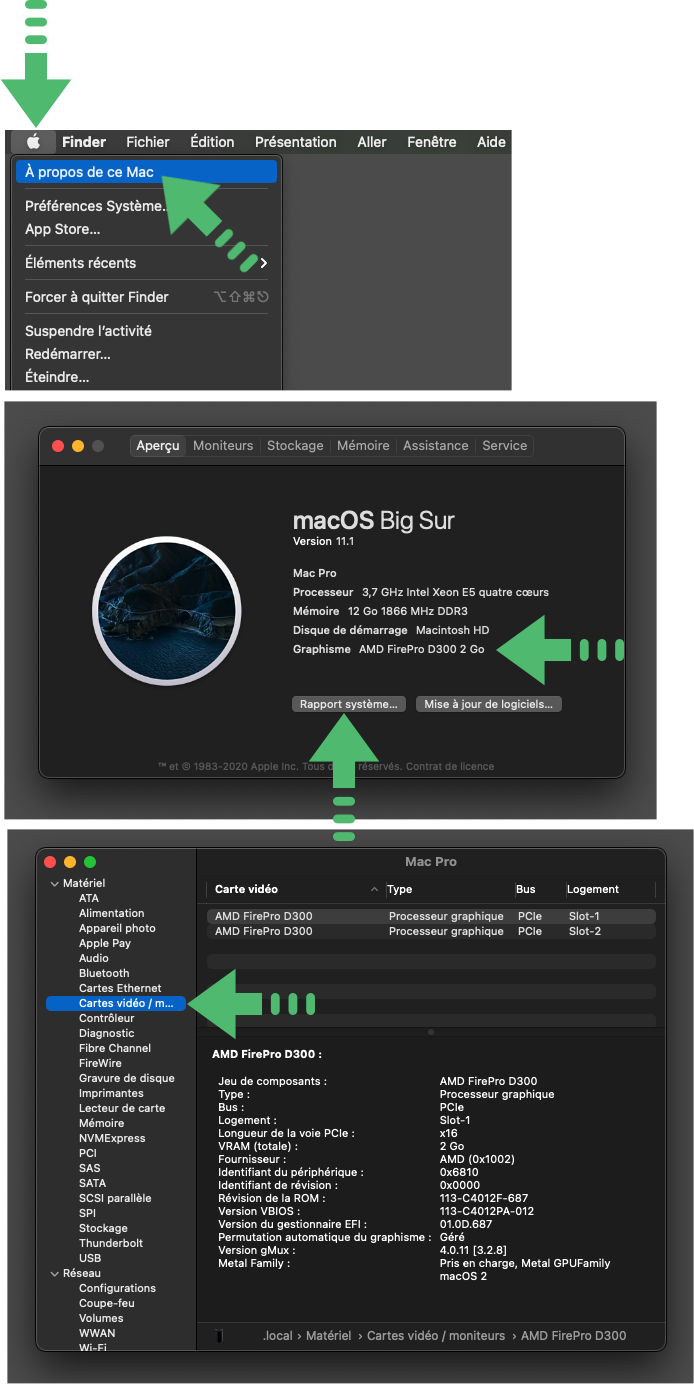The image size is (694, 1384).
Task: Open the Contrat de licence link
Action: pyautogui.click(x=449, y=767)
